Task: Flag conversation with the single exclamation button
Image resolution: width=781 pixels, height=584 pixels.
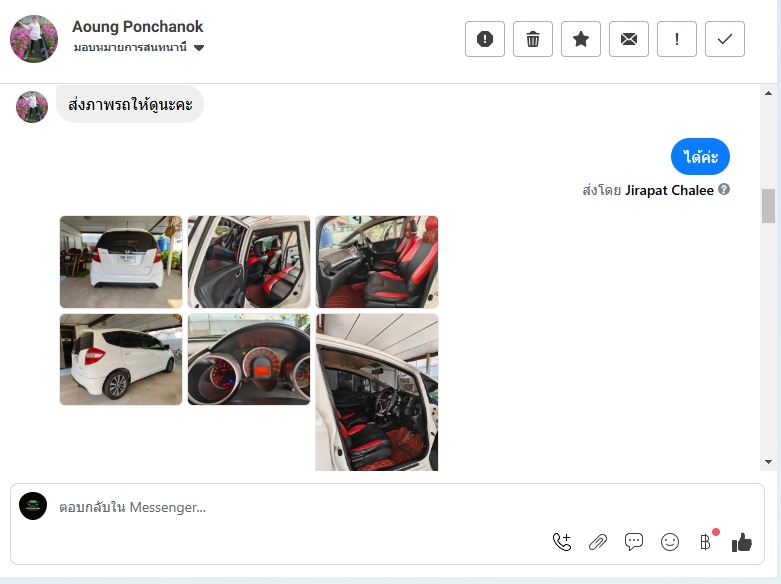Action: pos(676,39)
